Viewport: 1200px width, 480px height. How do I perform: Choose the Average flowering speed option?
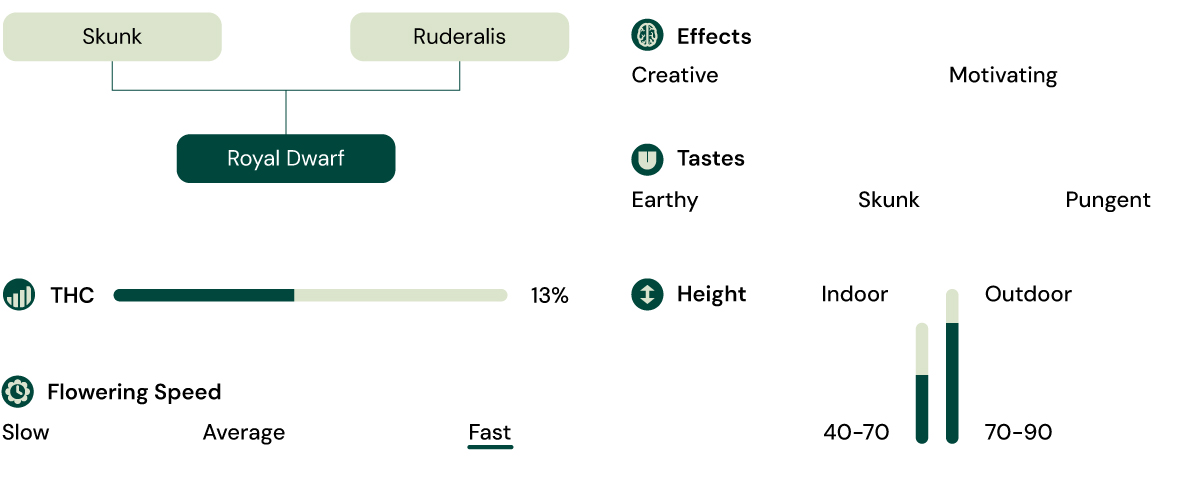click(244, 432)
